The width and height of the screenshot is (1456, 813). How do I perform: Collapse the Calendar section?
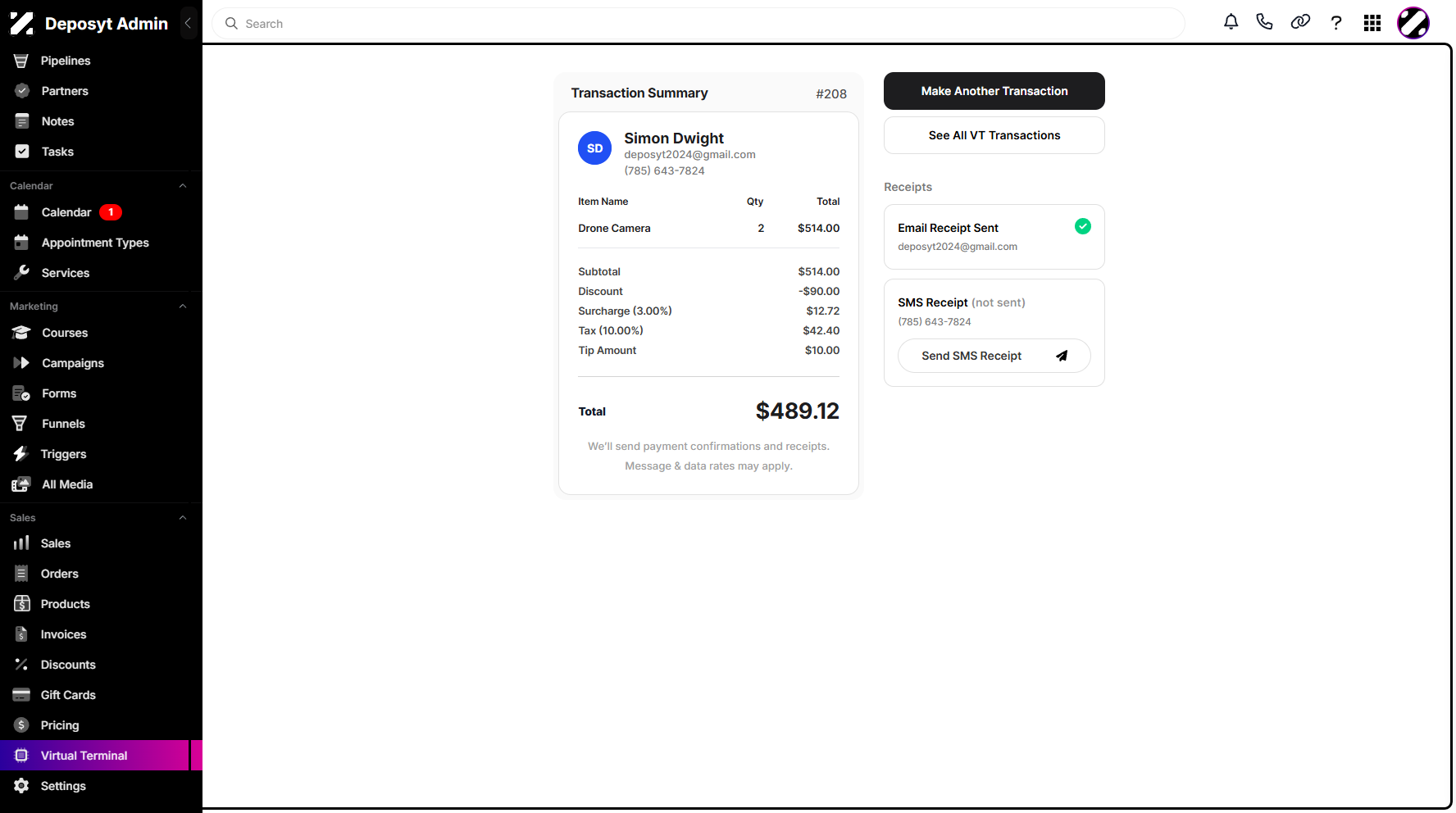coord(183,186)
